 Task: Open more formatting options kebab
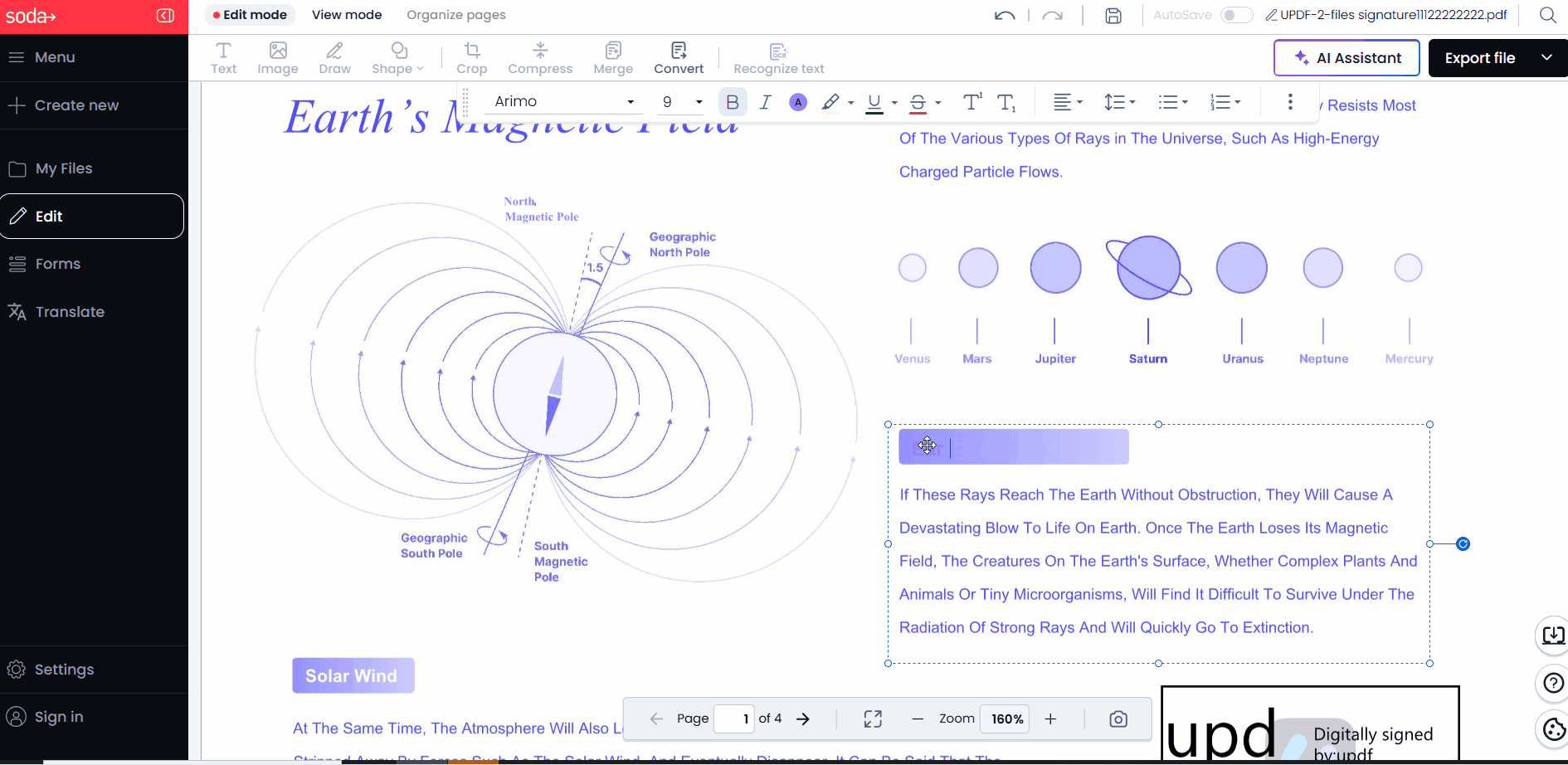click(1290, 101)
